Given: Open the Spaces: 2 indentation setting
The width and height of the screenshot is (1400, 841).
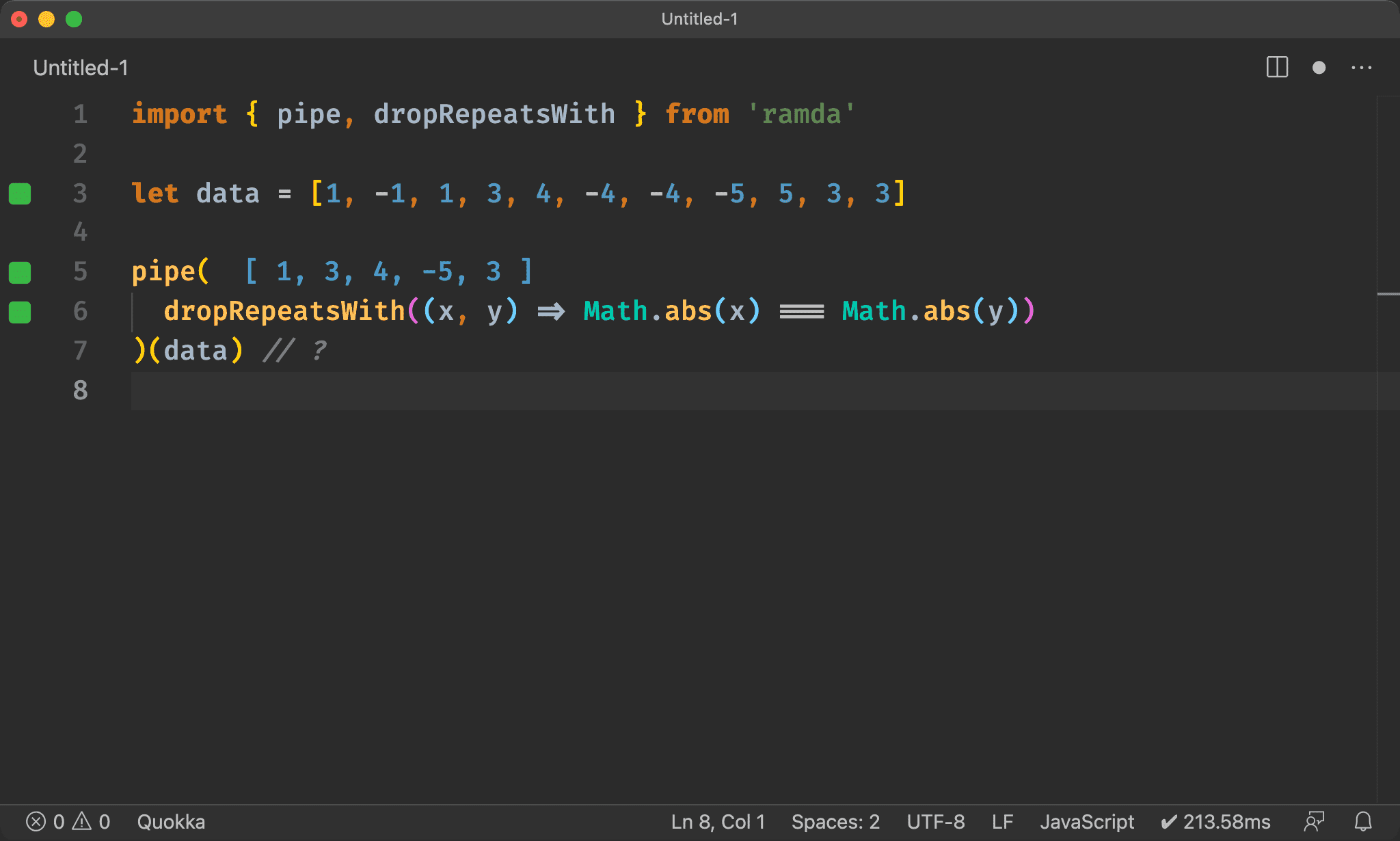Looking at the screenshot, I should tap(835, 821).
